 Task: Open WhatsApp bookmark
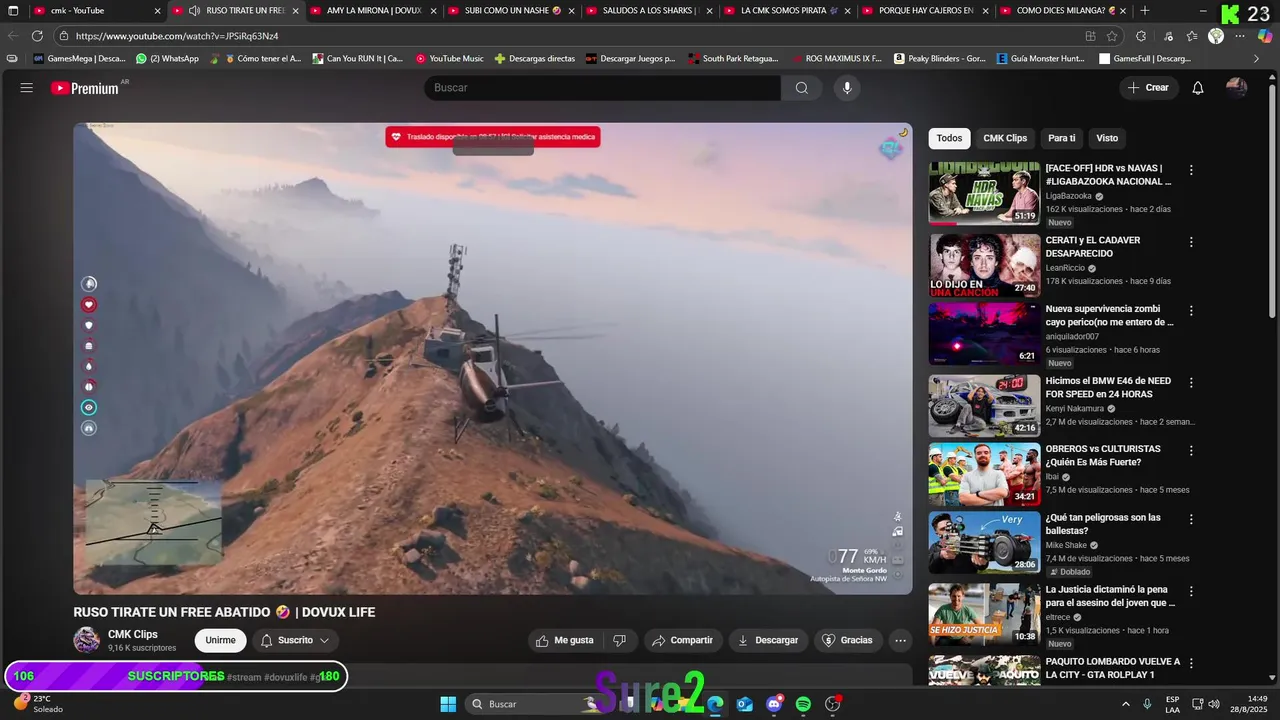coord(167,58)
